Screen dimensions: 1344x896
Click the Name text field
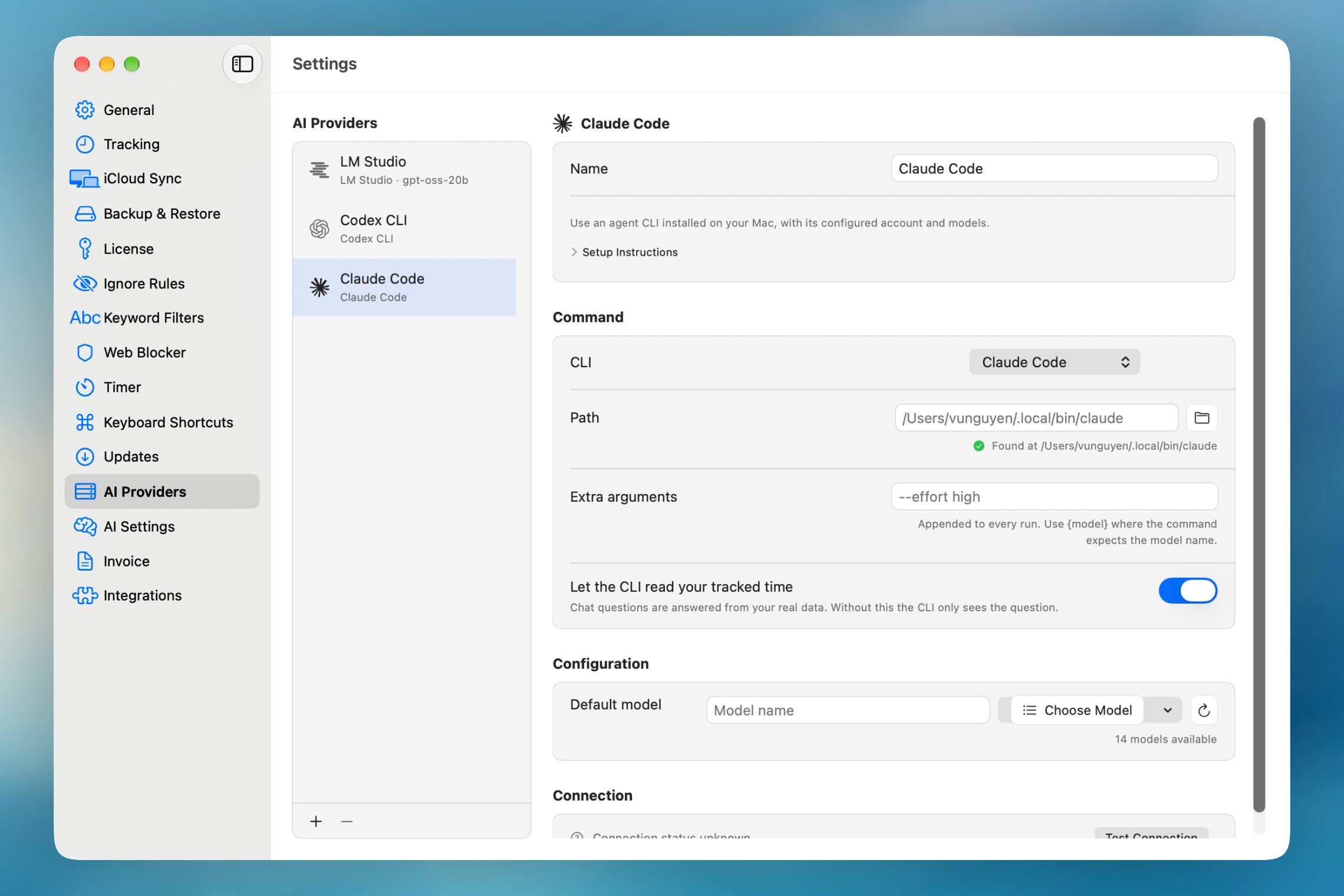pyautogui.click(x=1055, y=169)
